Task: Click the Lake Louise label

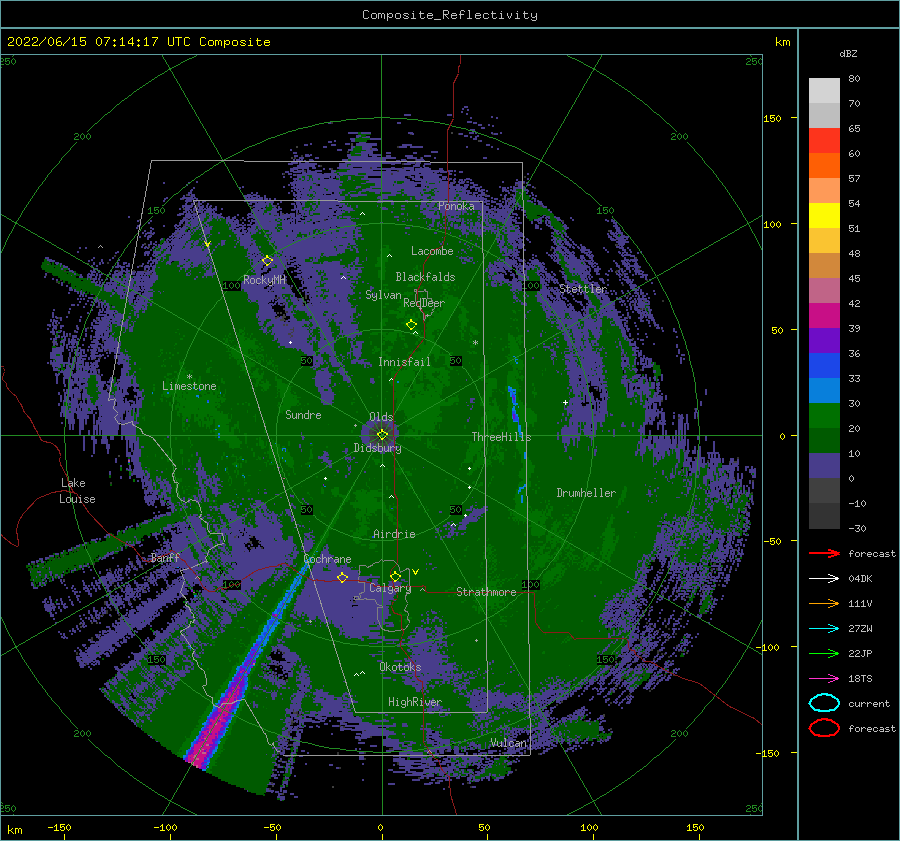Action: point(78,491)
